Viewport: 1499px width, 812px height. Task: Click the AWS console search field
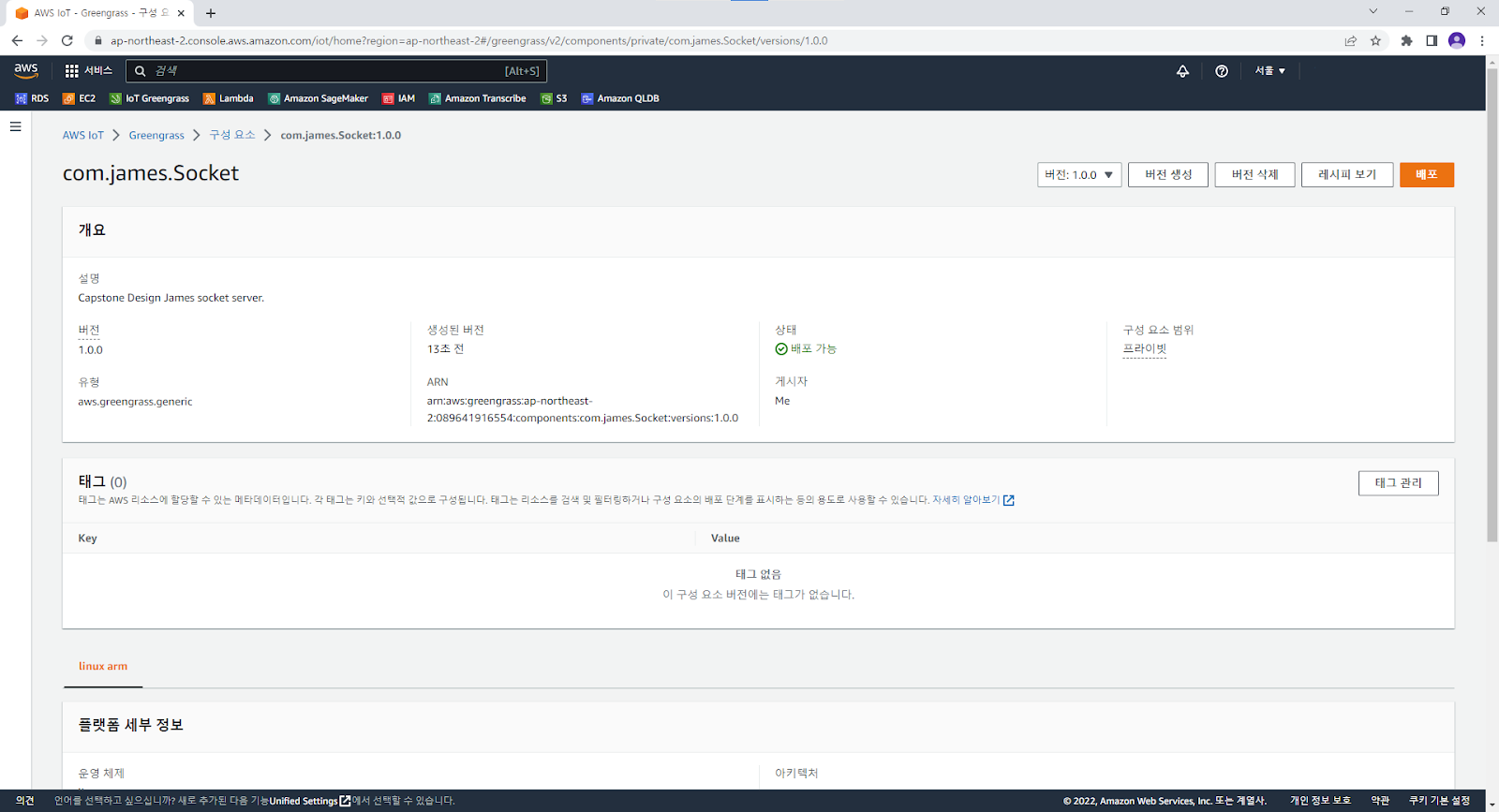[336, 71]
